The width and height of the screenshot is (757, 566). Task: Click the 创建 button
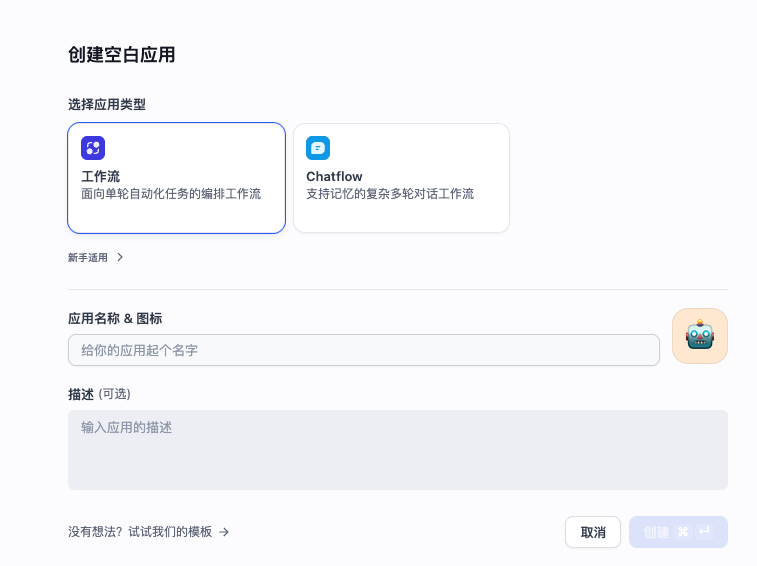pyautogui.click(x=656, y=532)
